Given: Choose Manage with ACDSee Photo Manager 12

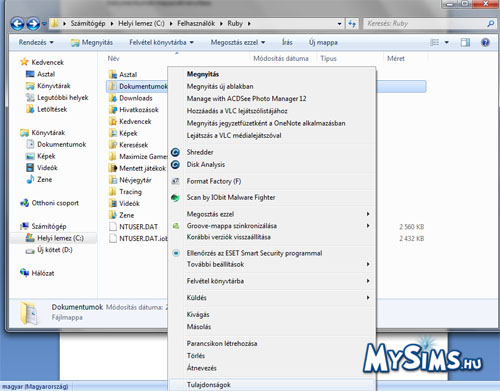Looking at the screenshot, I should pyautogui.click(x=246, y=99).
